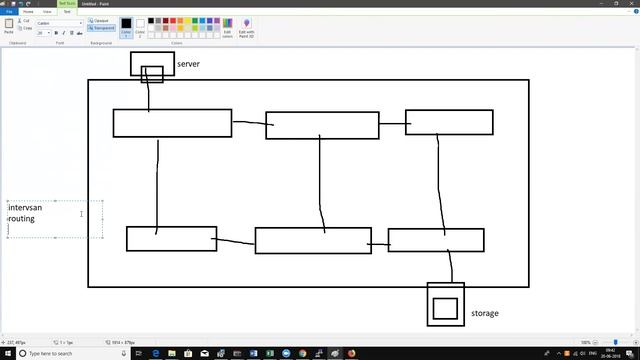Switch to the View ribbon tab
This screenshot has height=360, width=640.
point(47,11)
